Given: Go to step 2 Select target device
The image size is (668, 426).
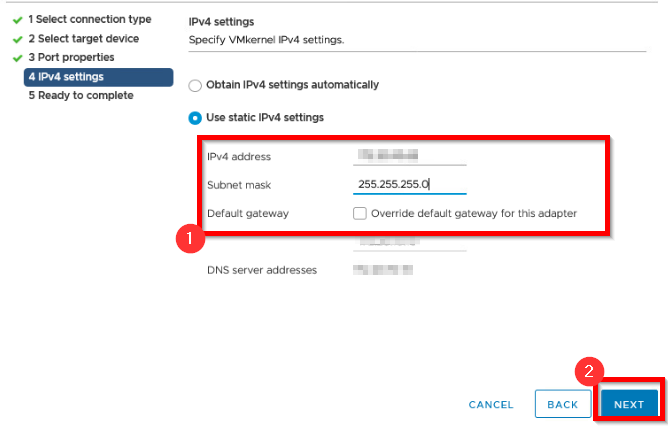Looking at the screenshot, I should click(x=84, y=39).
